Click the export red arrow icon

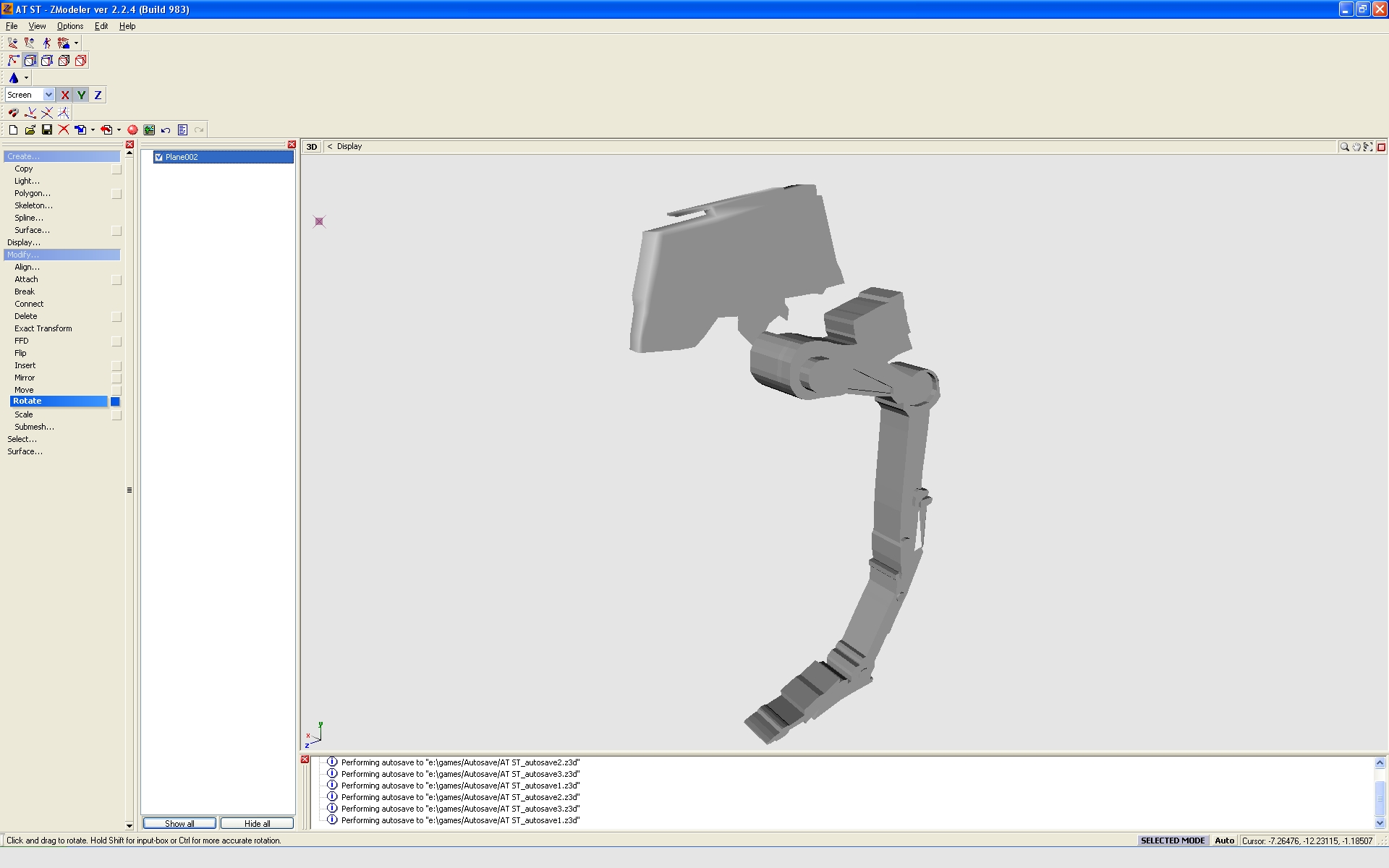106,130
